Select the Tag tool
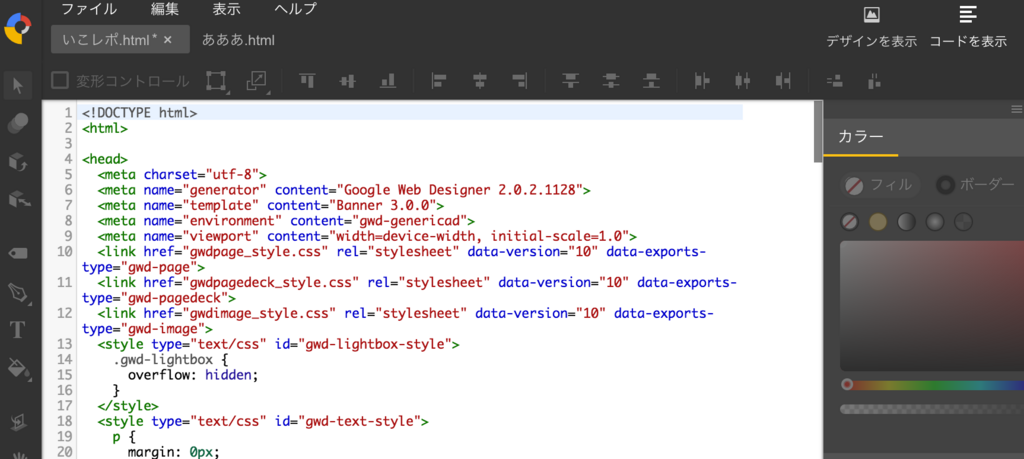The image size is (1024, 459). 18,253
